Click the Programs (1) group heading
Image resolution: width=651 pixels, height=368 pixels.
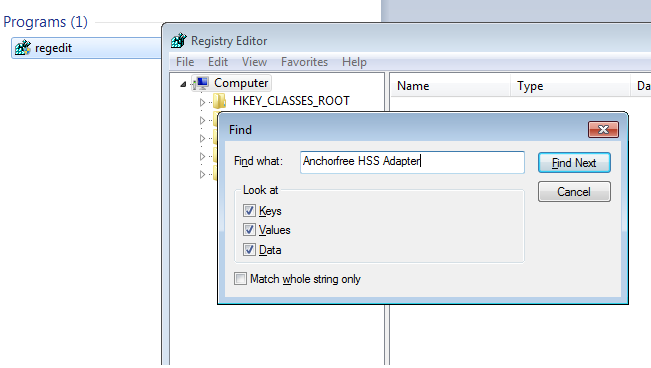click(x=45, y=22)
